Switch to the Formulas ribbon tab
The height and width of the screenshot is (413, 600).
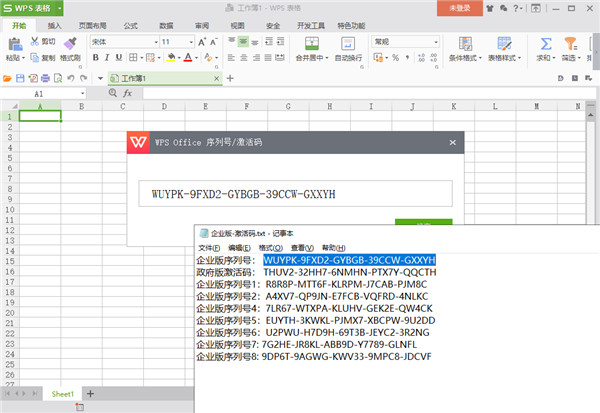(130, 26)
